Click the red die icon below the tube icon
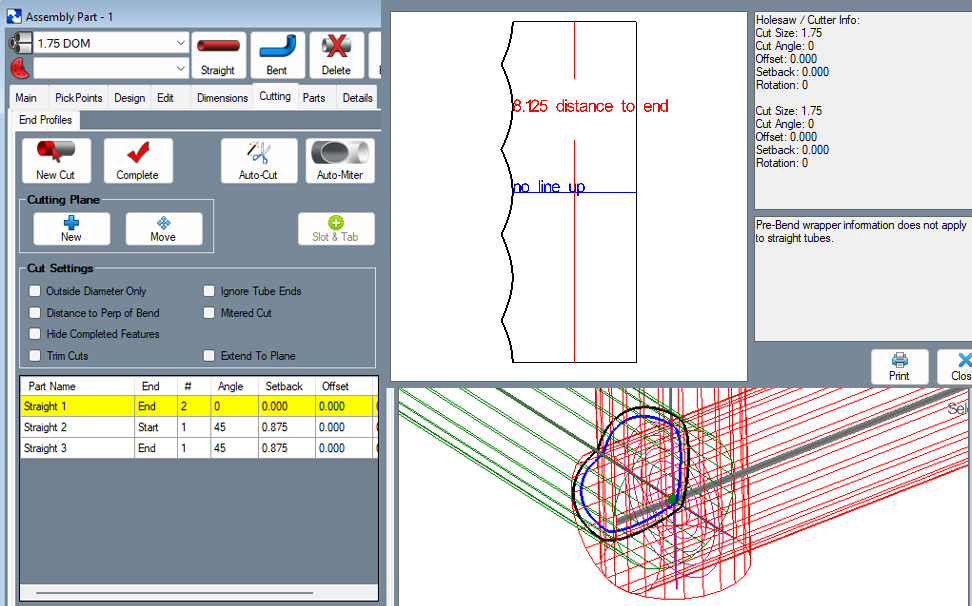 click(20, 68)
